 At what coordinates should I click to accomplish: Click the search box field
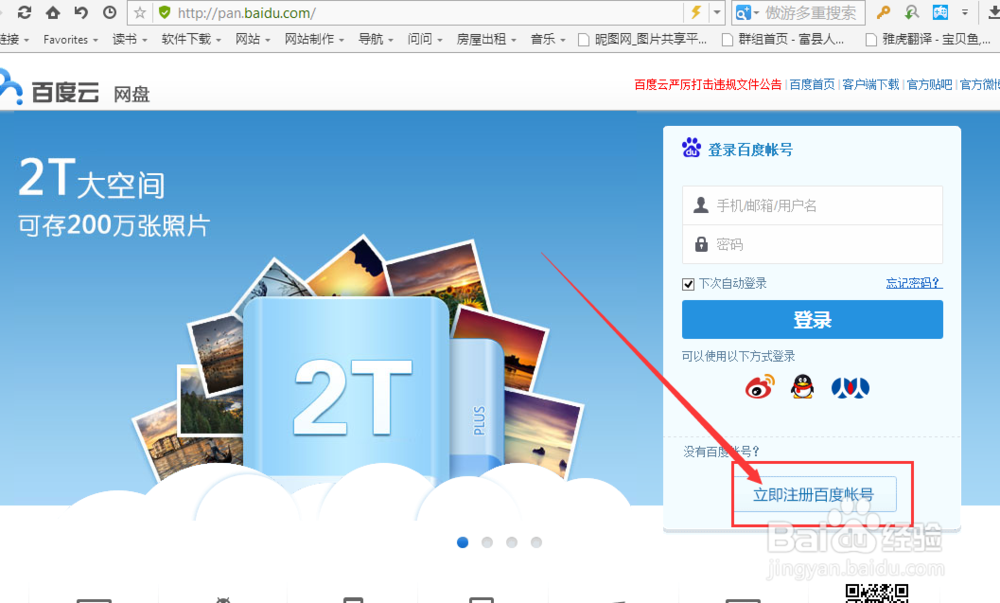[x=812, y=13]
